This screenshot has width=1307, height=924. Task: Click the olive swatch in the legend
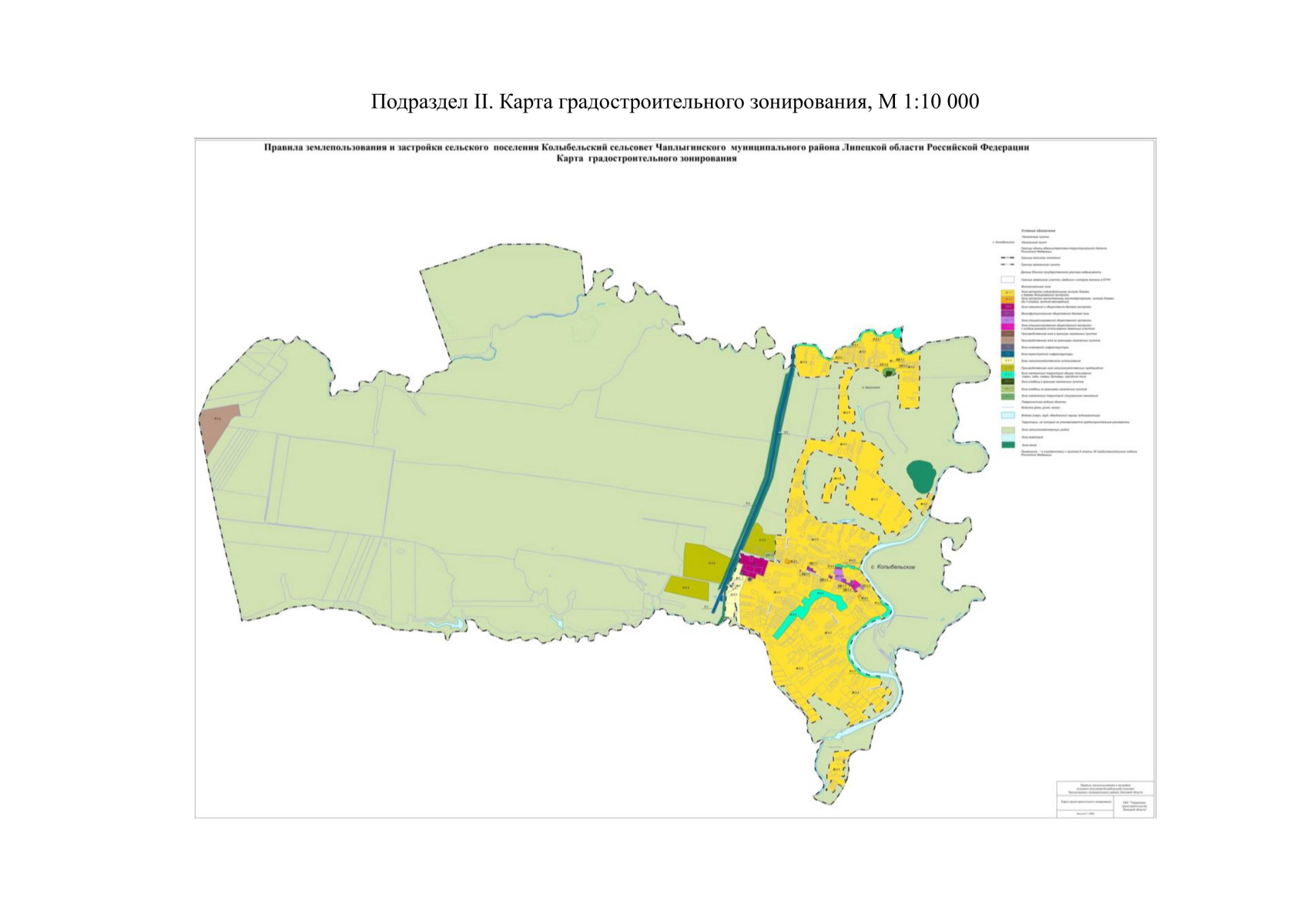click(x=1007, y=368)
